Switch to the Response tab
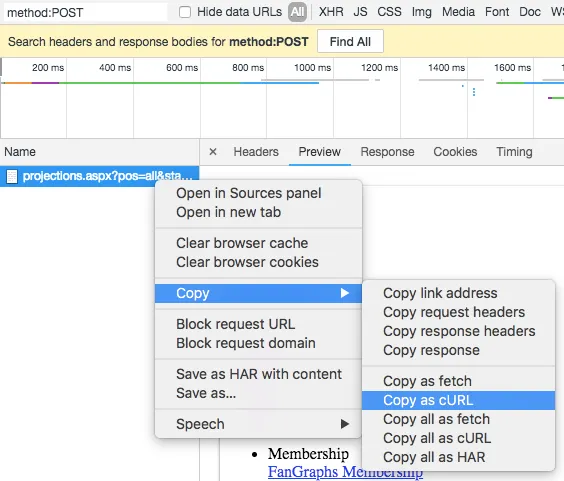This screenshot has height=481, width=564. coord(387,152)
